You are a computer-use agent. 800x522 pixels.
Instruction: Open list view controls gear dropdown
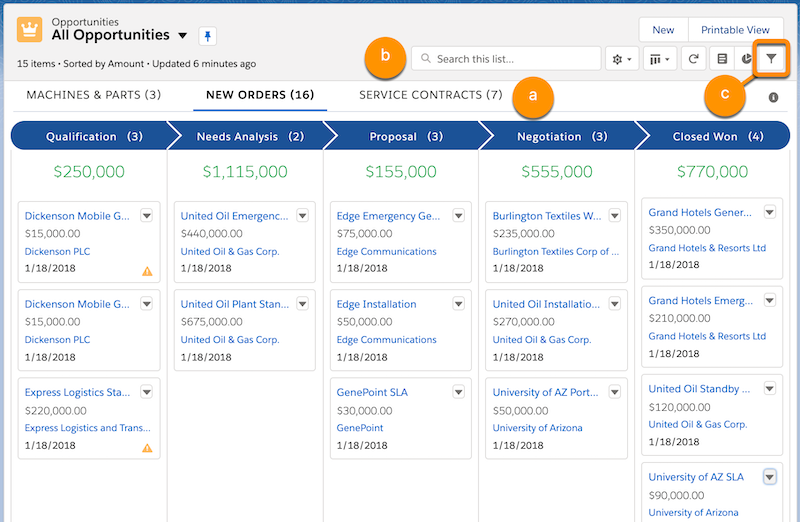(x=622, y=59)
